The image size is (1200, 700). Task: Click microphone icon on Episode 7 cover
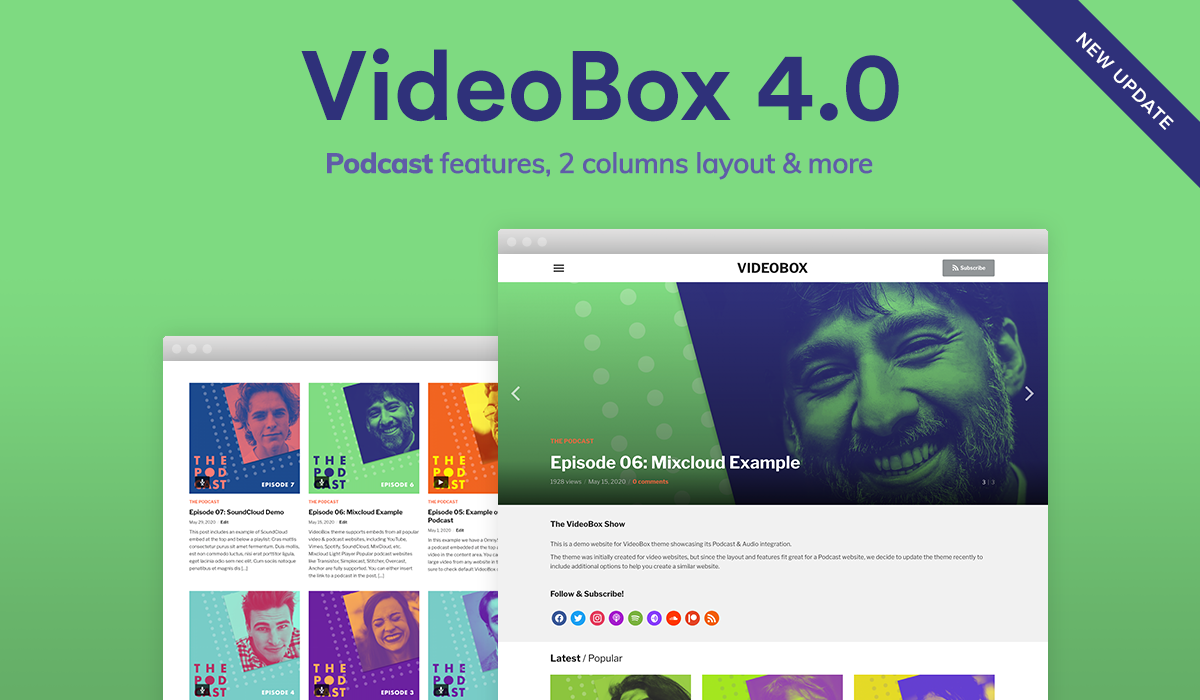[x=203, y=482]
